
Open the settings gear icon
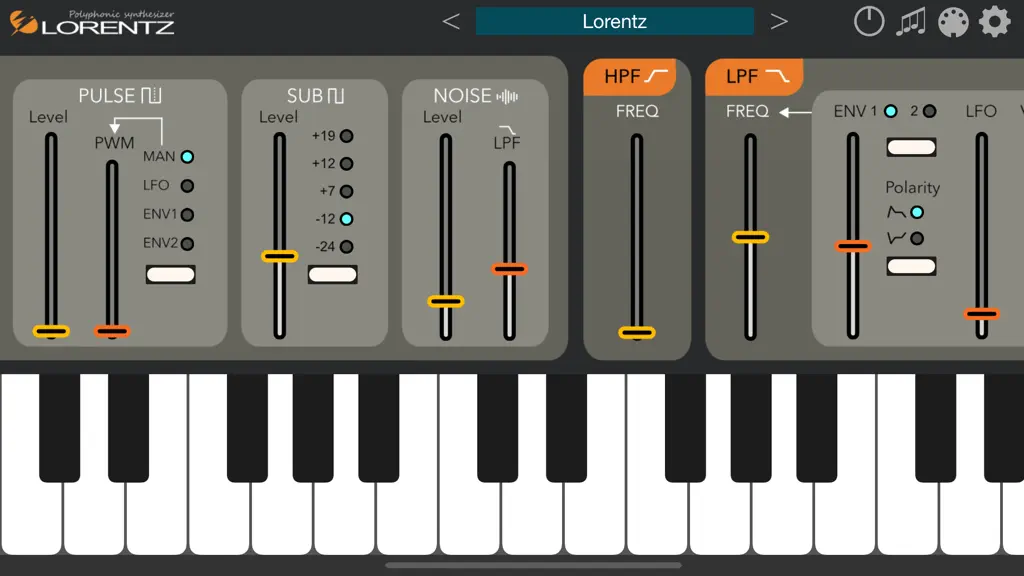[x=995, y=22]
